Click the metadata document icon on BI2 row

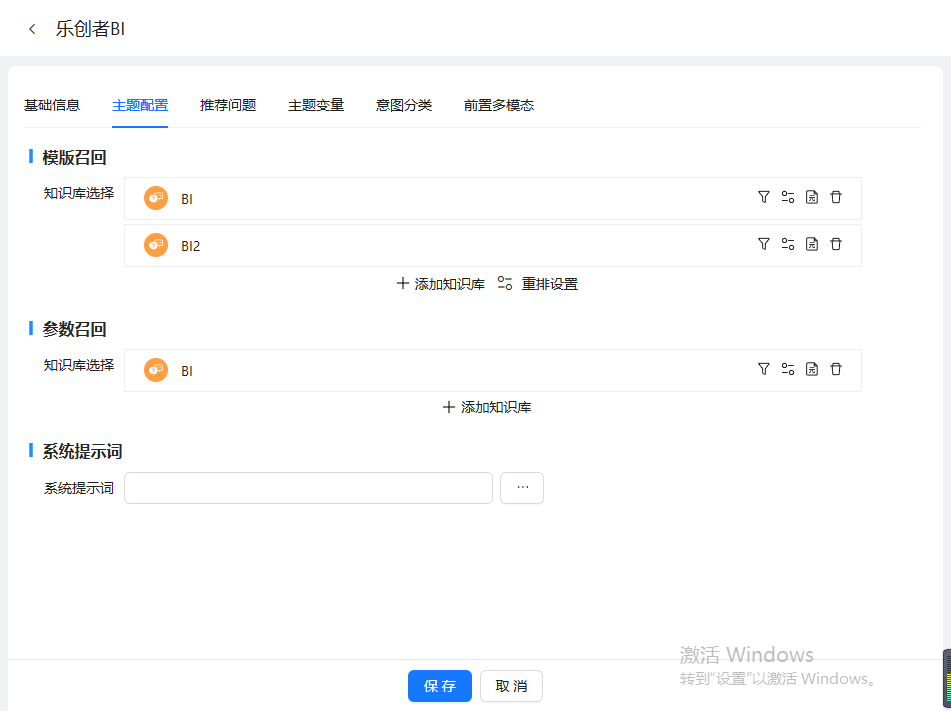[812, 244]
